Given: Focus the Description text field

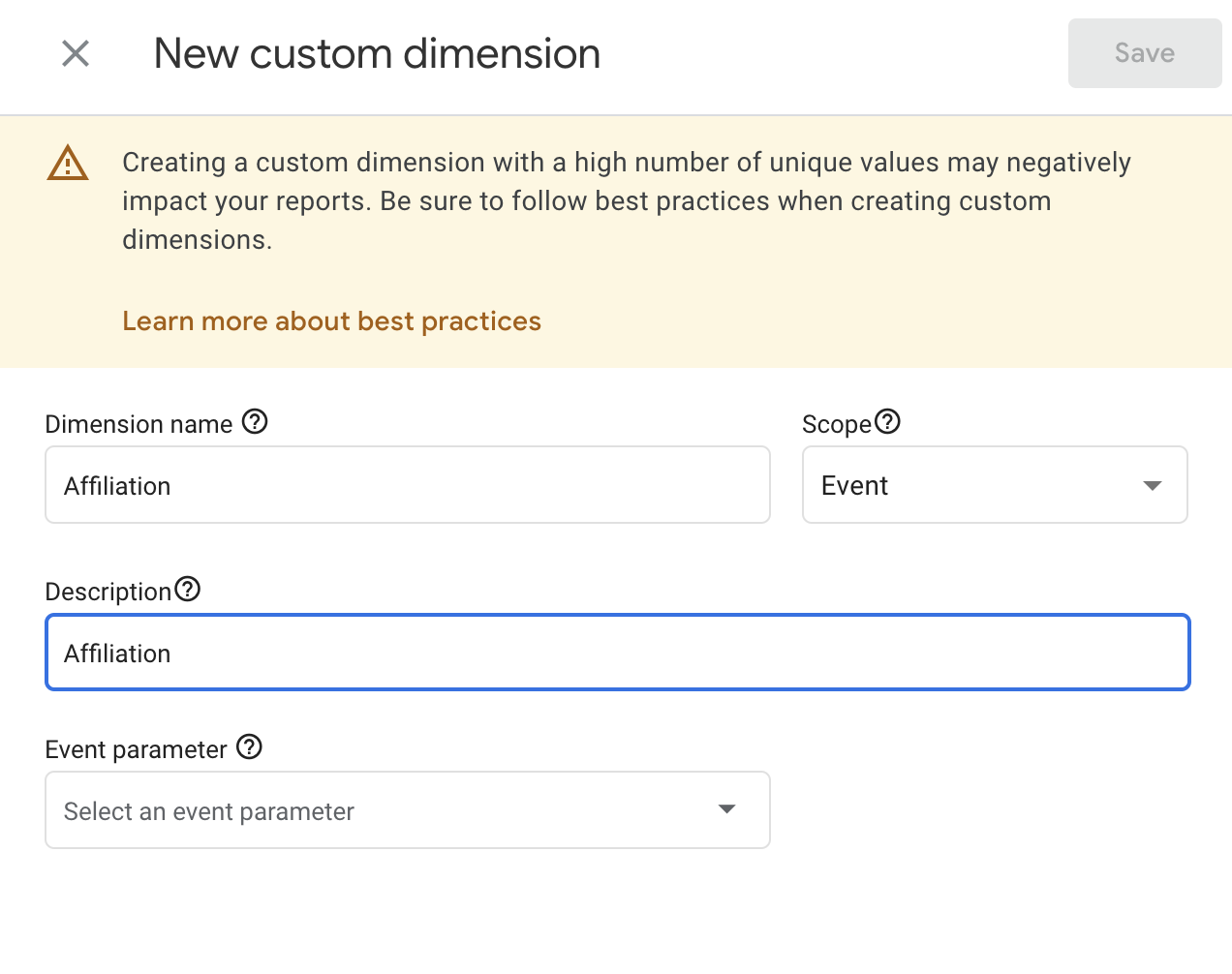Looking at the screenshot, I should click(618, 653).
